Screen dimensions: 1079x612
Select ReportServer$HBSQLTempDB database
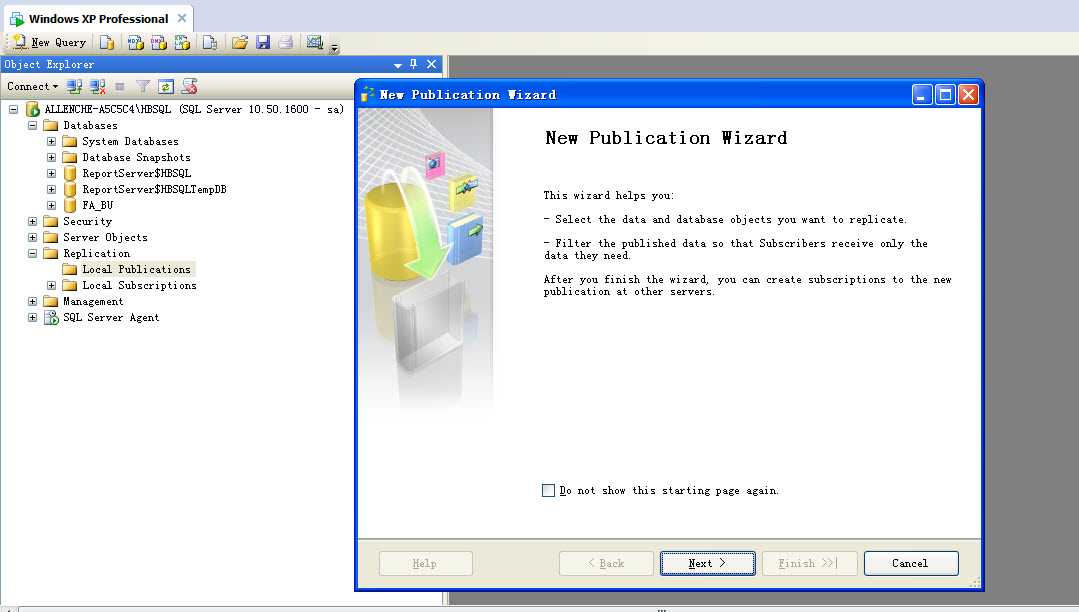pos(154,189)
